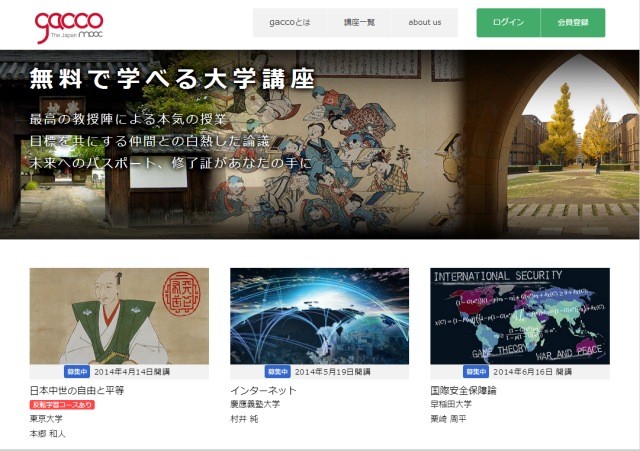
Task: Open the gaccoとは menu item
Action: tap(290, 22)
